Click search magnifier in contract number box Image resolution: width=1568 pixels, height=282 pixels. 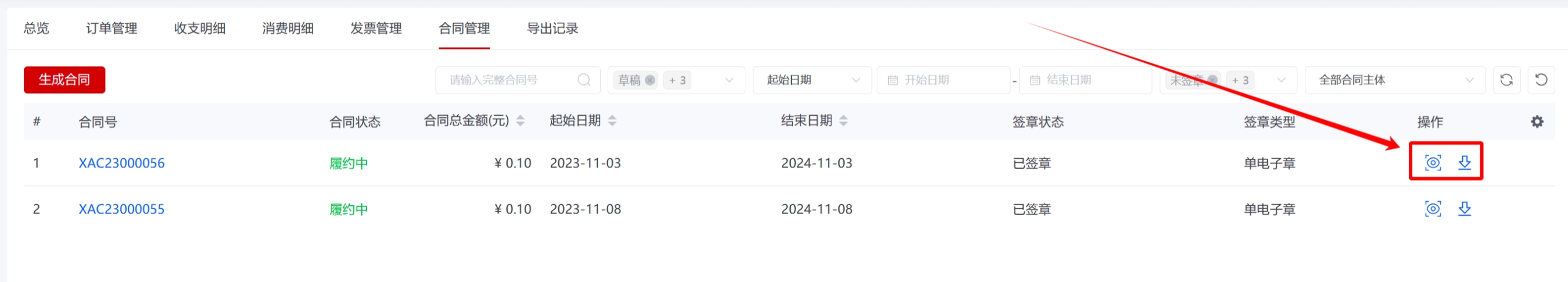[x=584, y=80]
